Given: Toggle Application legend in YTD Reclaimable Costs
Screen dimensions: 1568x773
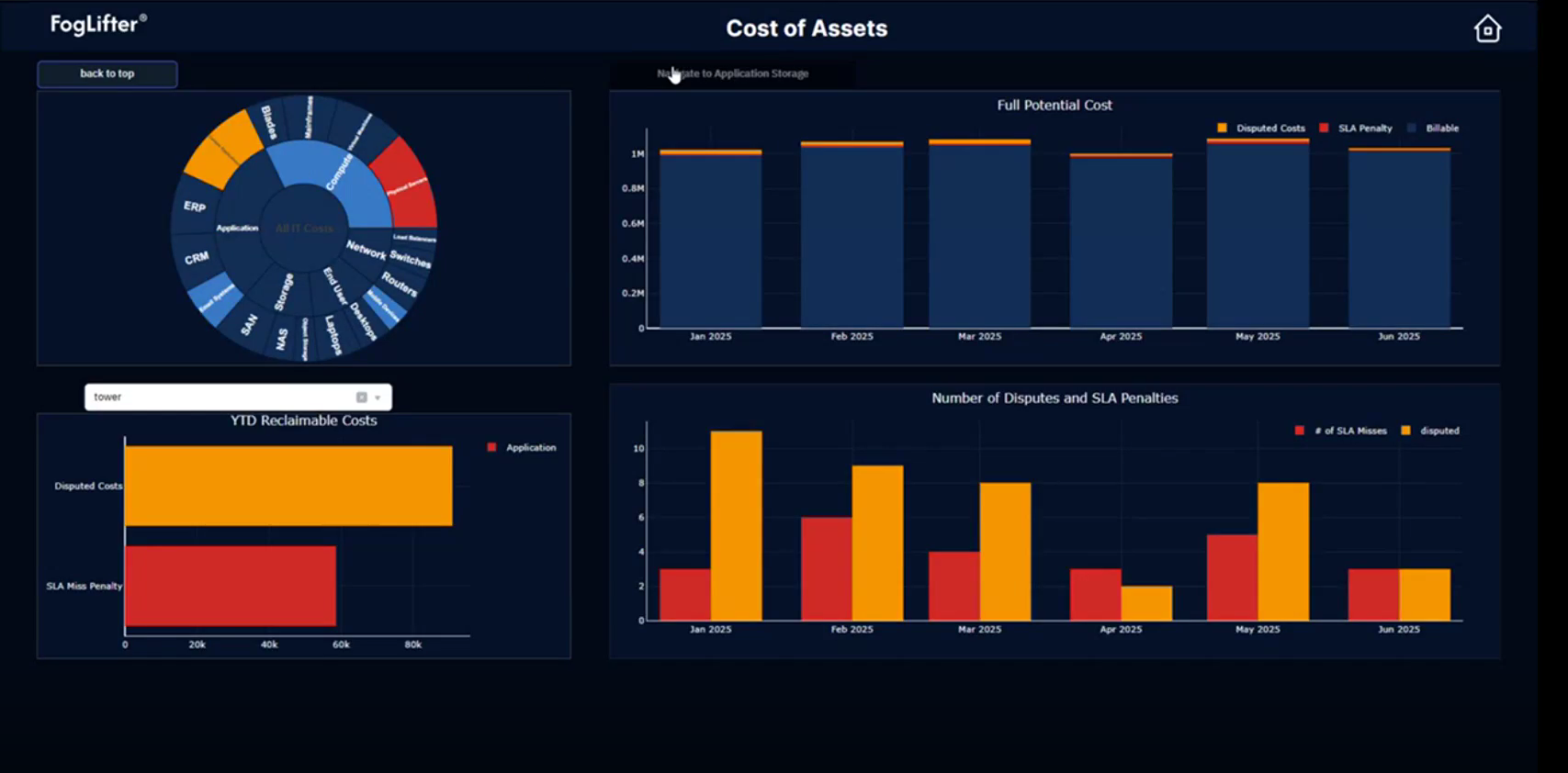Looking at the screenshot, I should pos(522,448).
